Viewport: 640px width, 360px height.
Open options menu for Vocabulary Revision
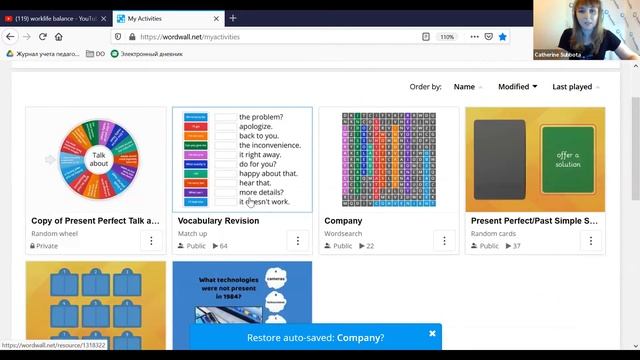[298, 241]
